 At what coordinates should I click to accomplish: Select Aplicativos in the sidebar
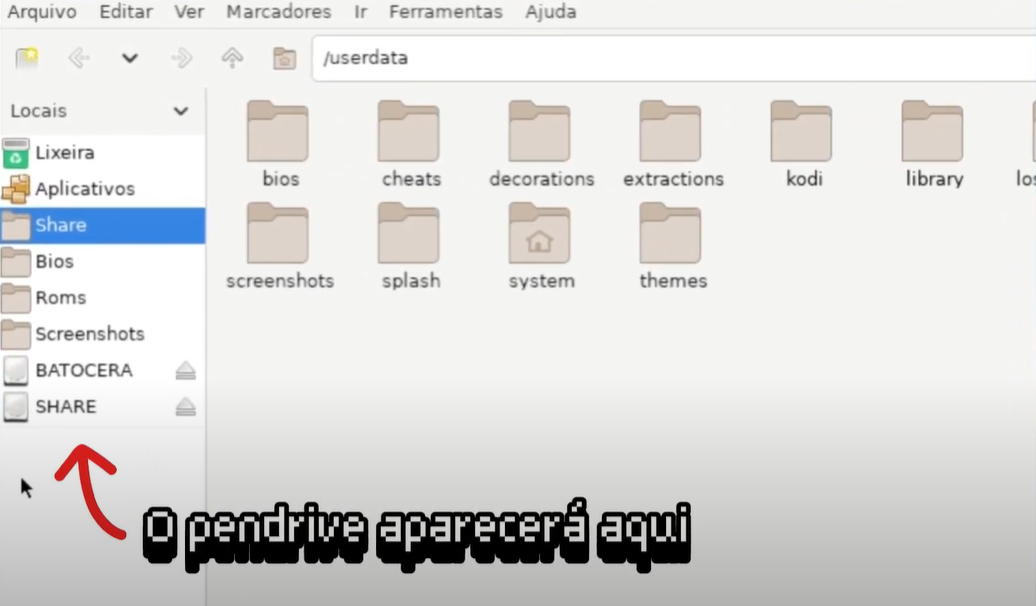click(x=84, y=189)
